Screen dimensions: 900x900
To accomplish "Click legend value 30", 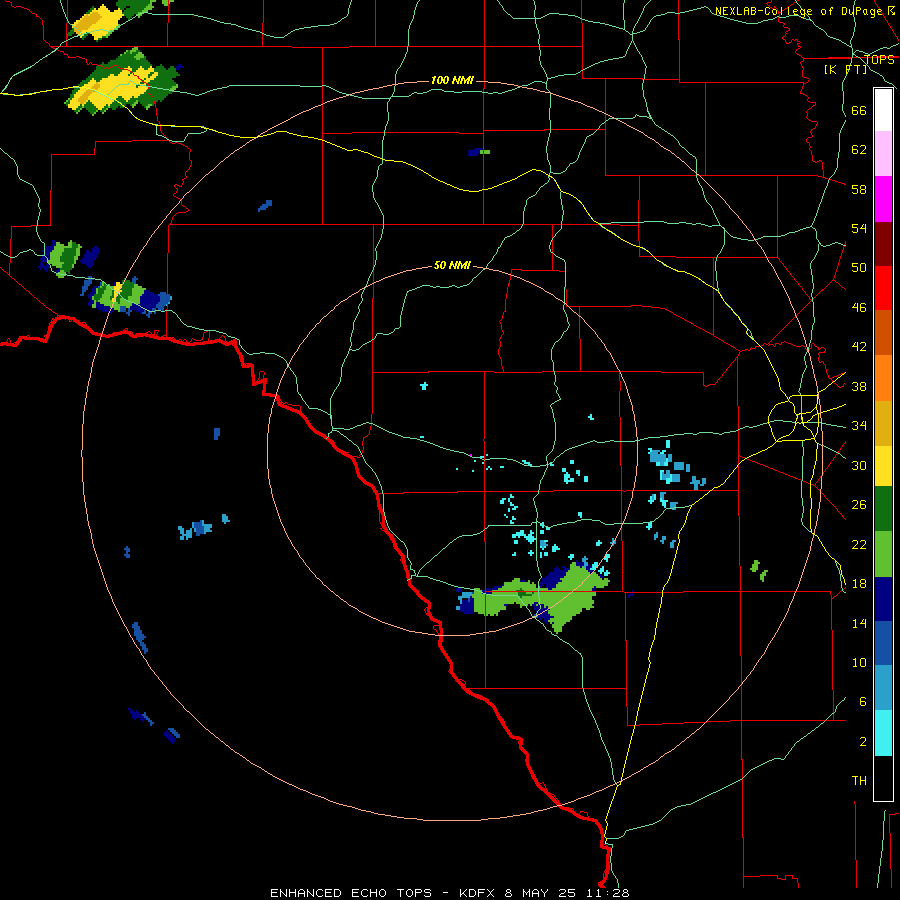I will coord(859,465).
